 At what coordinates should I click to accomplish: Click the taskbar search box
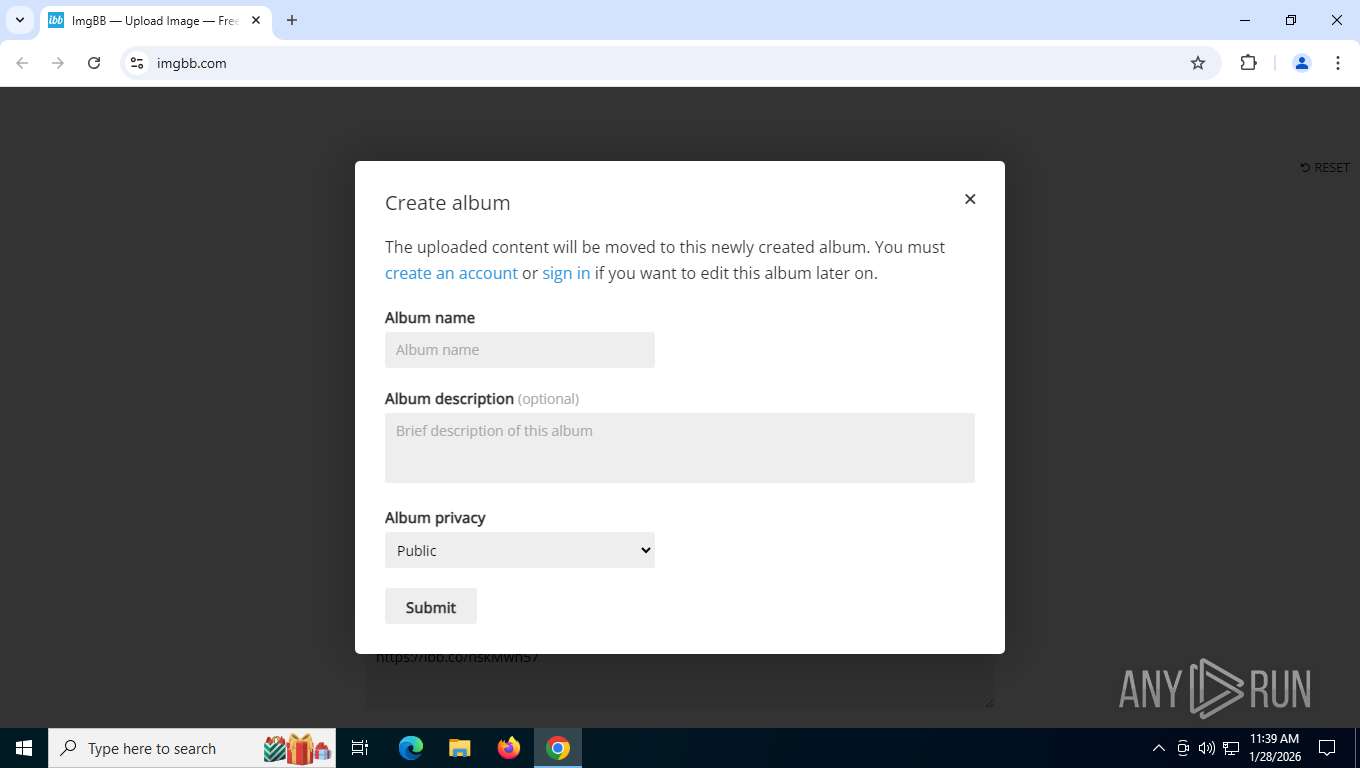click(193, 748)
